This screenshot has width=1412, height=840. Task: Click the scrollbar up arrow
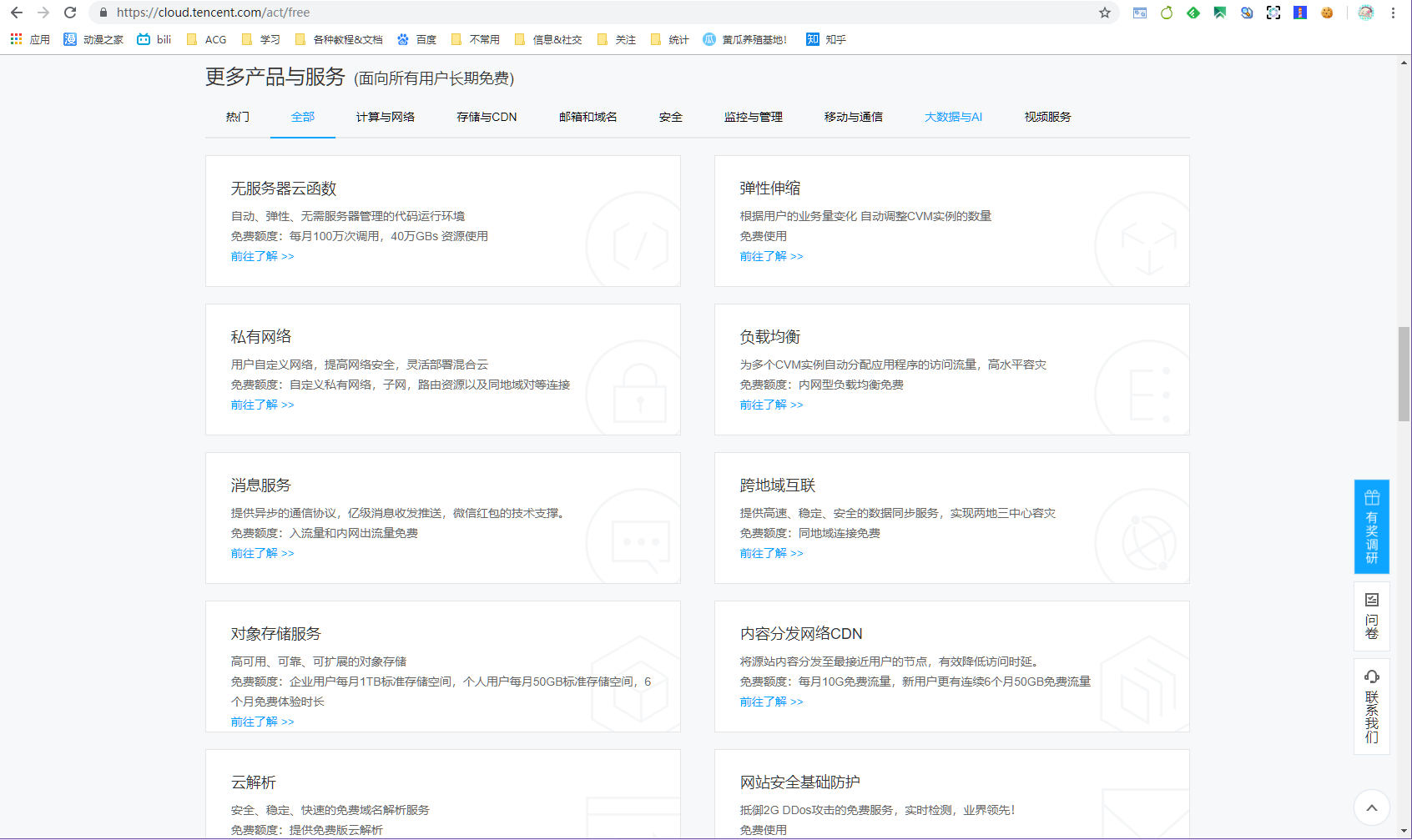coord(1404,63)
